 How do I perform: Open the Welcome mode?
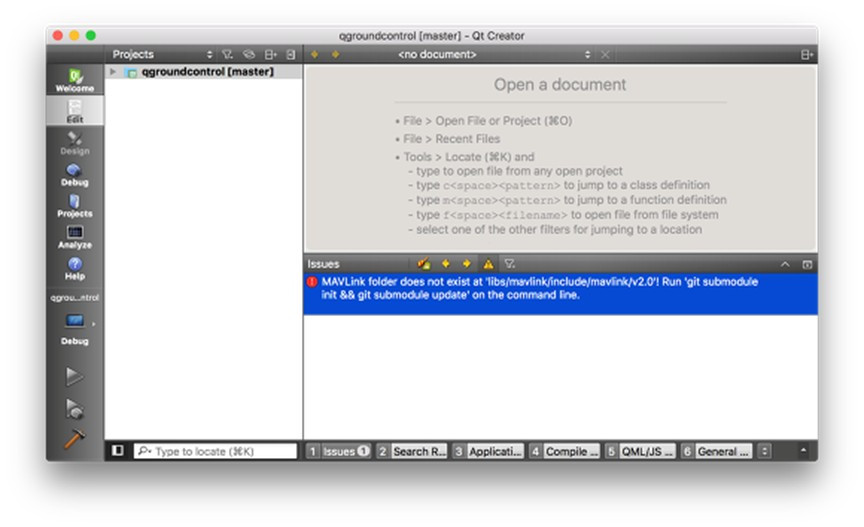(75, 80)
